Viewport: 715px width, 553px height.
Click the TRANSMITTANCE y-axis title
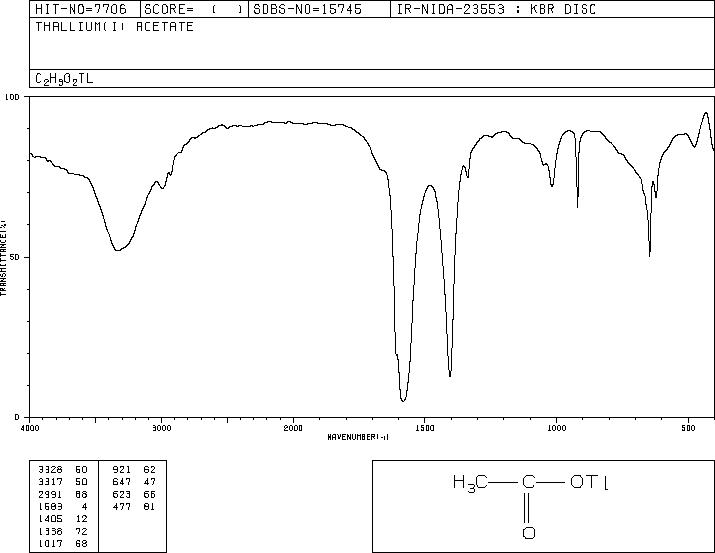coord(3,258)
